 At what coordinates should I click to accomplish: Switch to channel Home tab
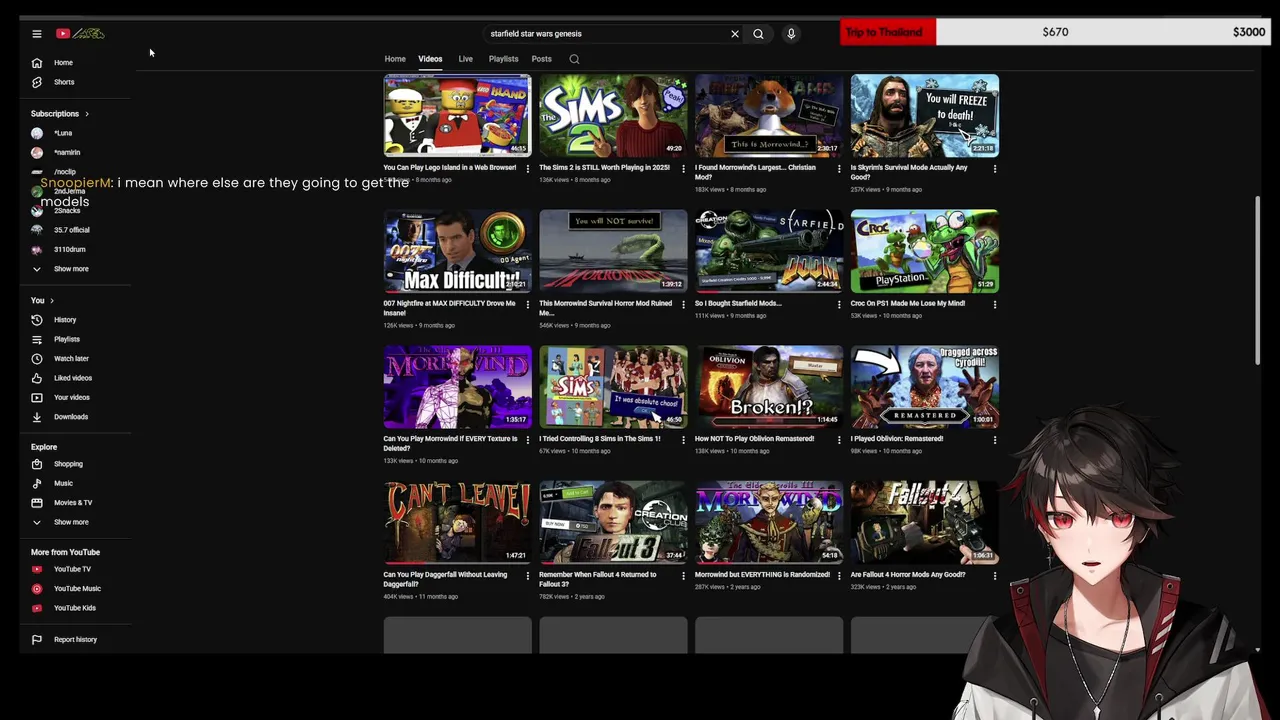coord(395,59)
